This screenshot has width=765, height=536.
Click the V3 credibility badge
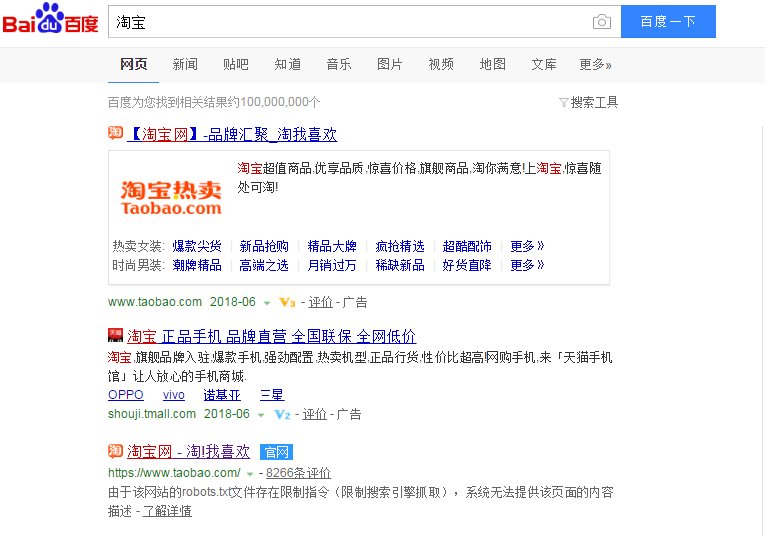pyautogui.click(x=287, y=302)
